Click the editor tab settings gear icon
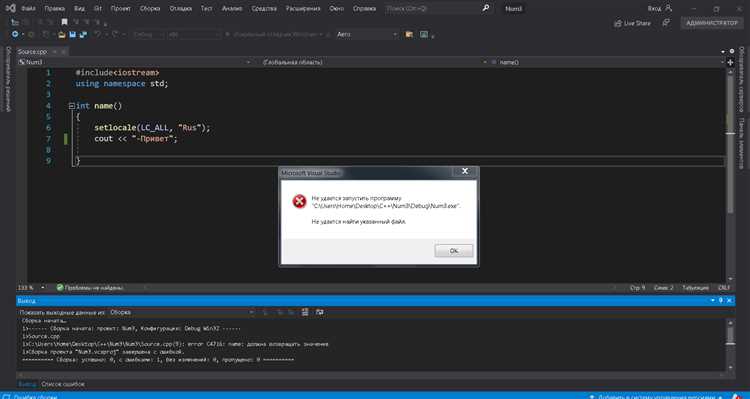 (x=731, y=51)
